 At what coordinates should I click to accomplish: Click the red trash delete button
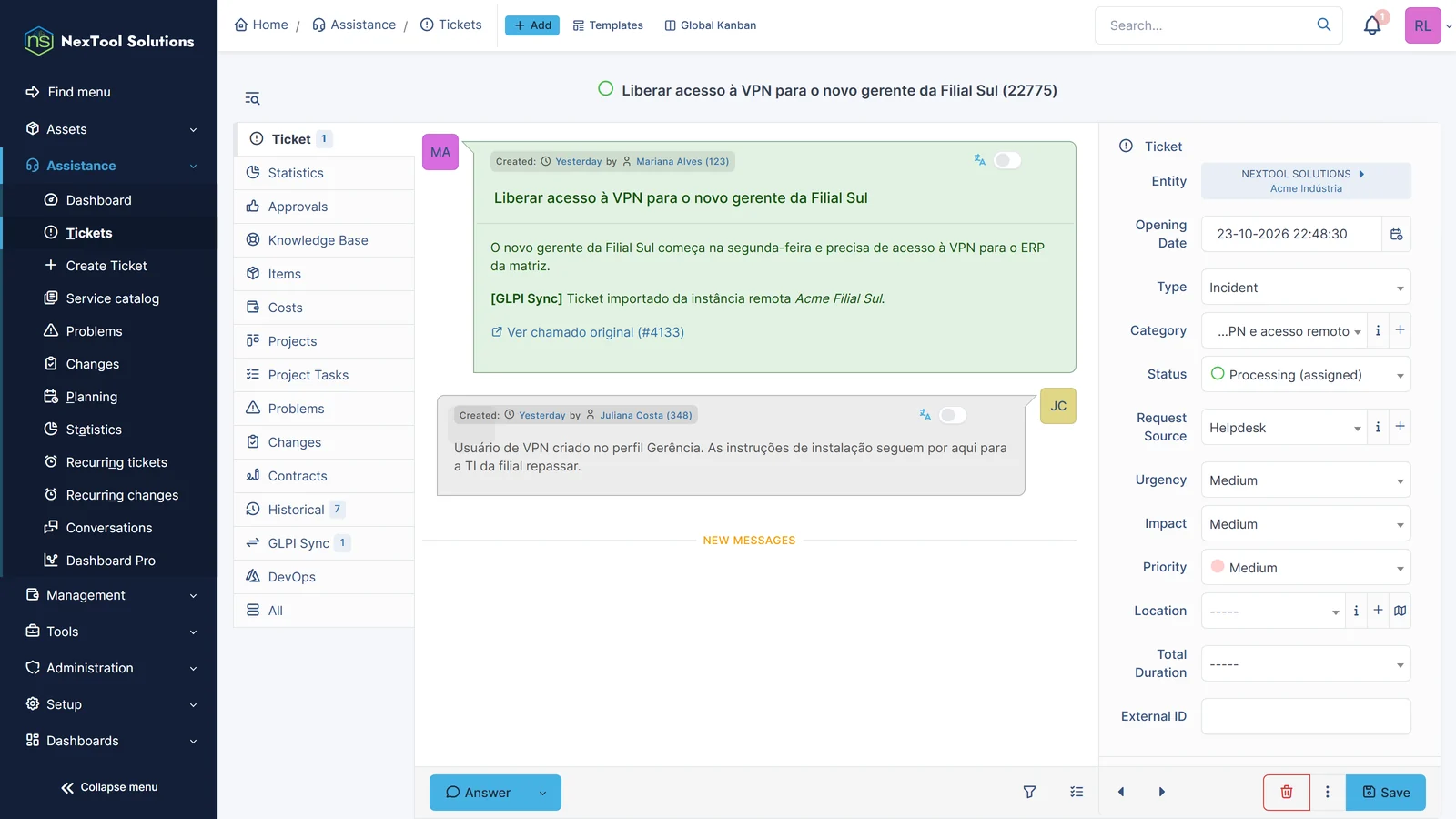tap(1287, 793)
